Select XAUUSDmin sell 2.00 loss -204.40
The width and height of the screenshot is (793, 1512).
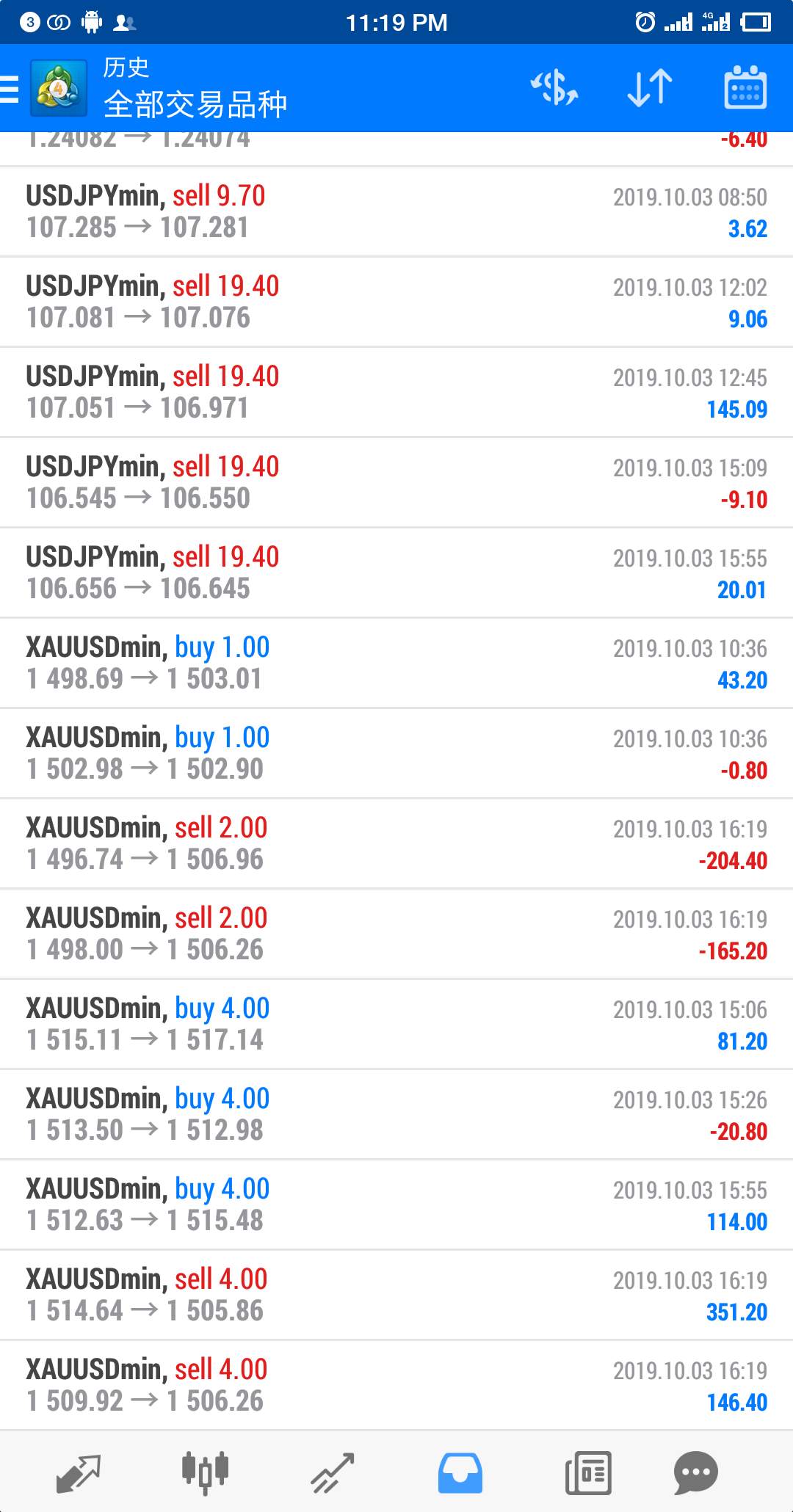click(x=396, y=844)
